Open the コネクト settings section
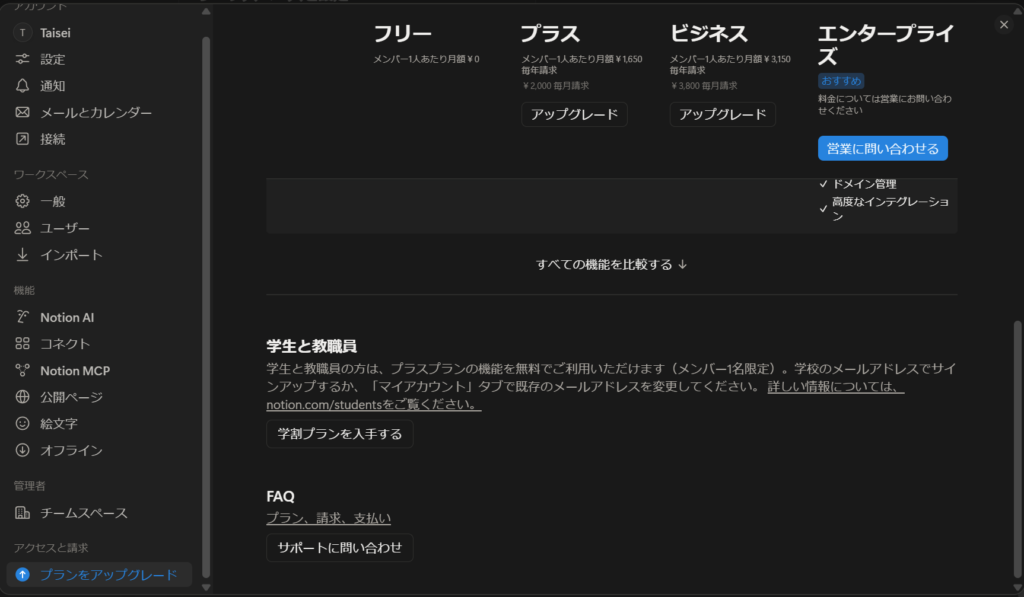This screenshot has height=597, width=1024. click(x=65, y=344)
